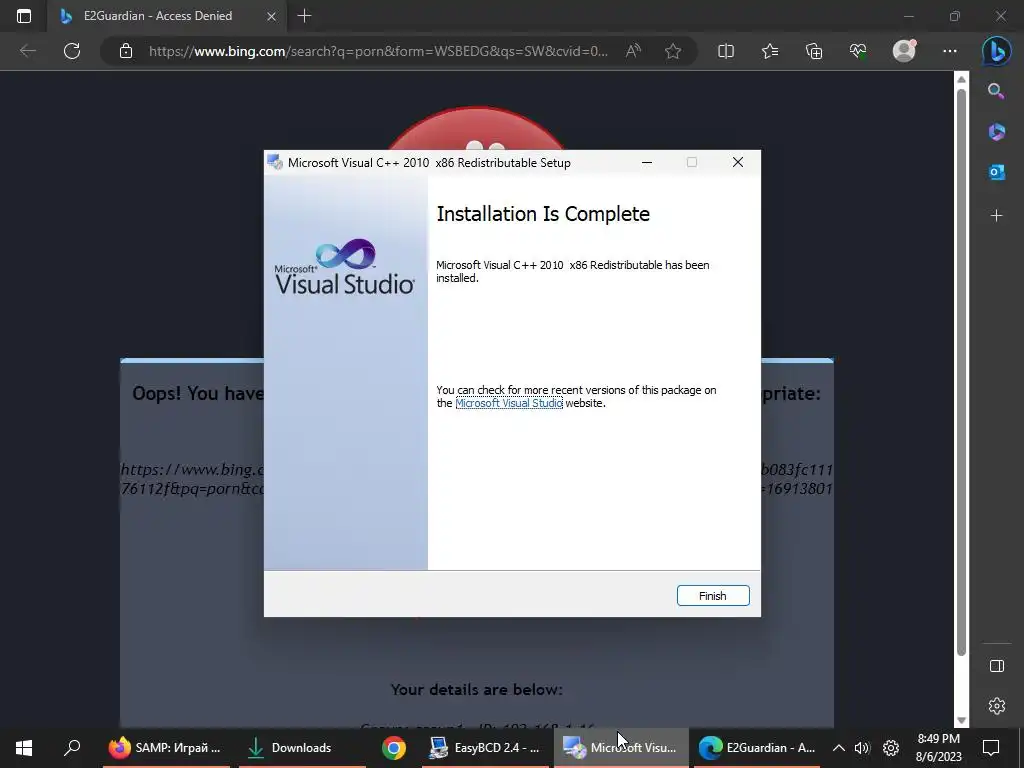
Task: Open Windows taskbar search
Action: coord(72,748)
